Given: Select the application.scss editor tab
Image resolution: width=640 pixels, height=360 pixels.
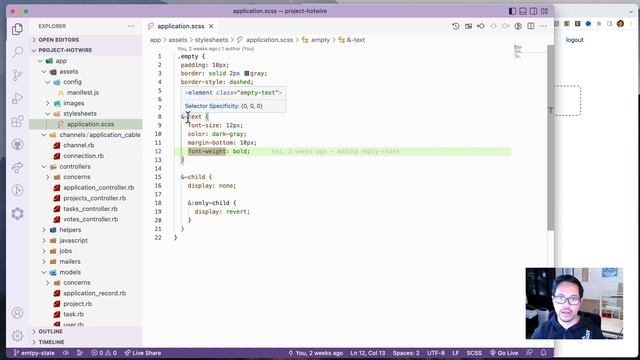Looking at the screenshot, I should (x=180, y=26).
